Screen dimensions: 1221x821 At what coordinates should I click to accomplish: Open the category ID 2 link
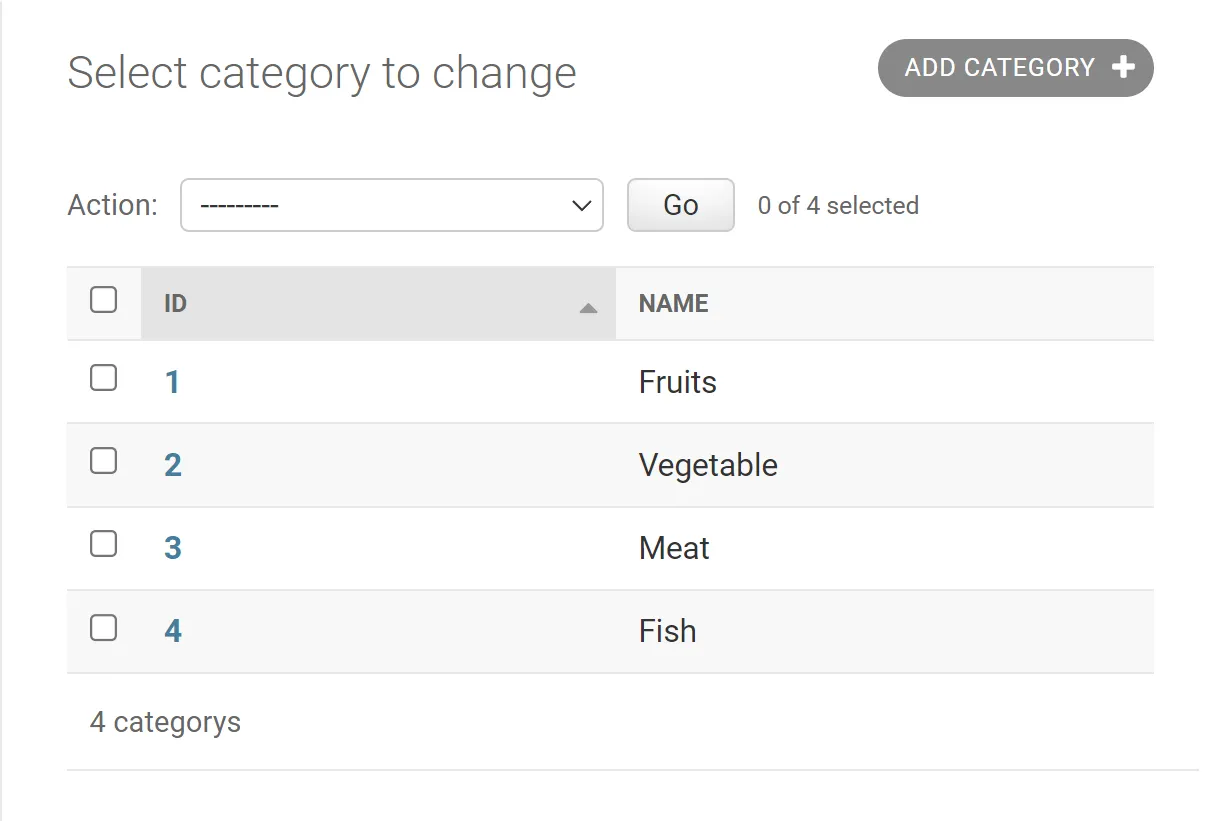[173, 465]
